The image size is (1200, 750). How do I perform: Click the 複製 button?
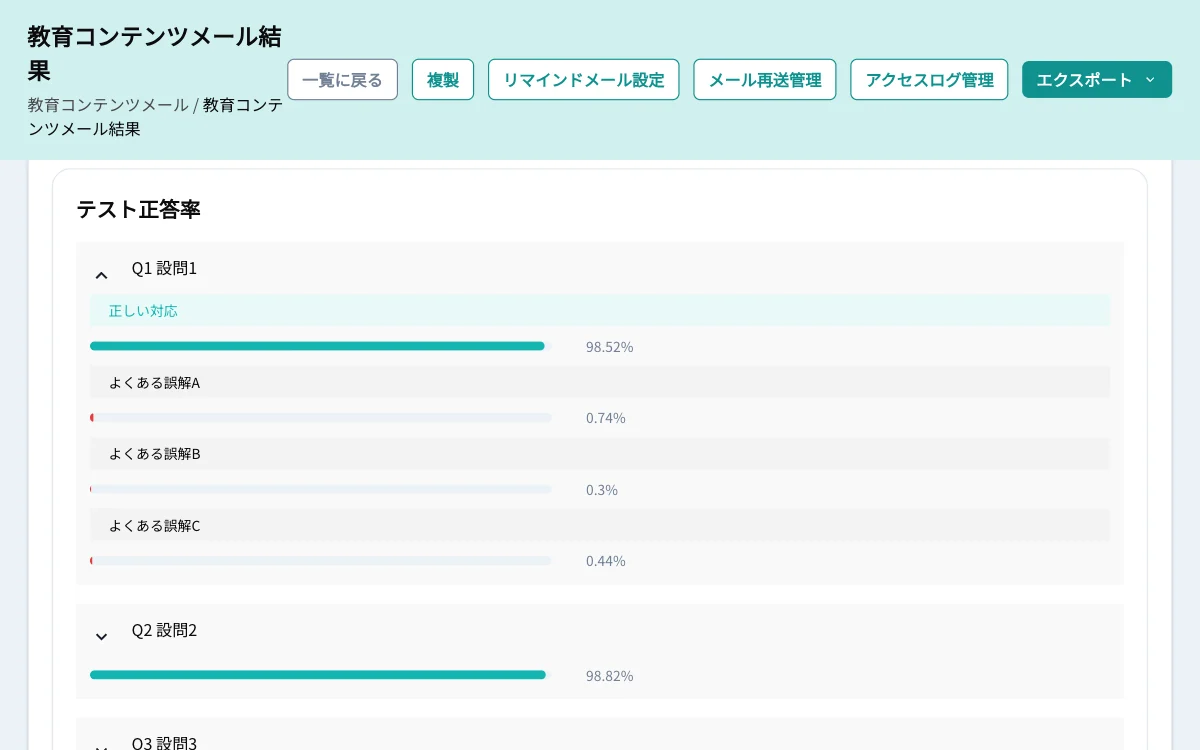(x=443, y=80)
